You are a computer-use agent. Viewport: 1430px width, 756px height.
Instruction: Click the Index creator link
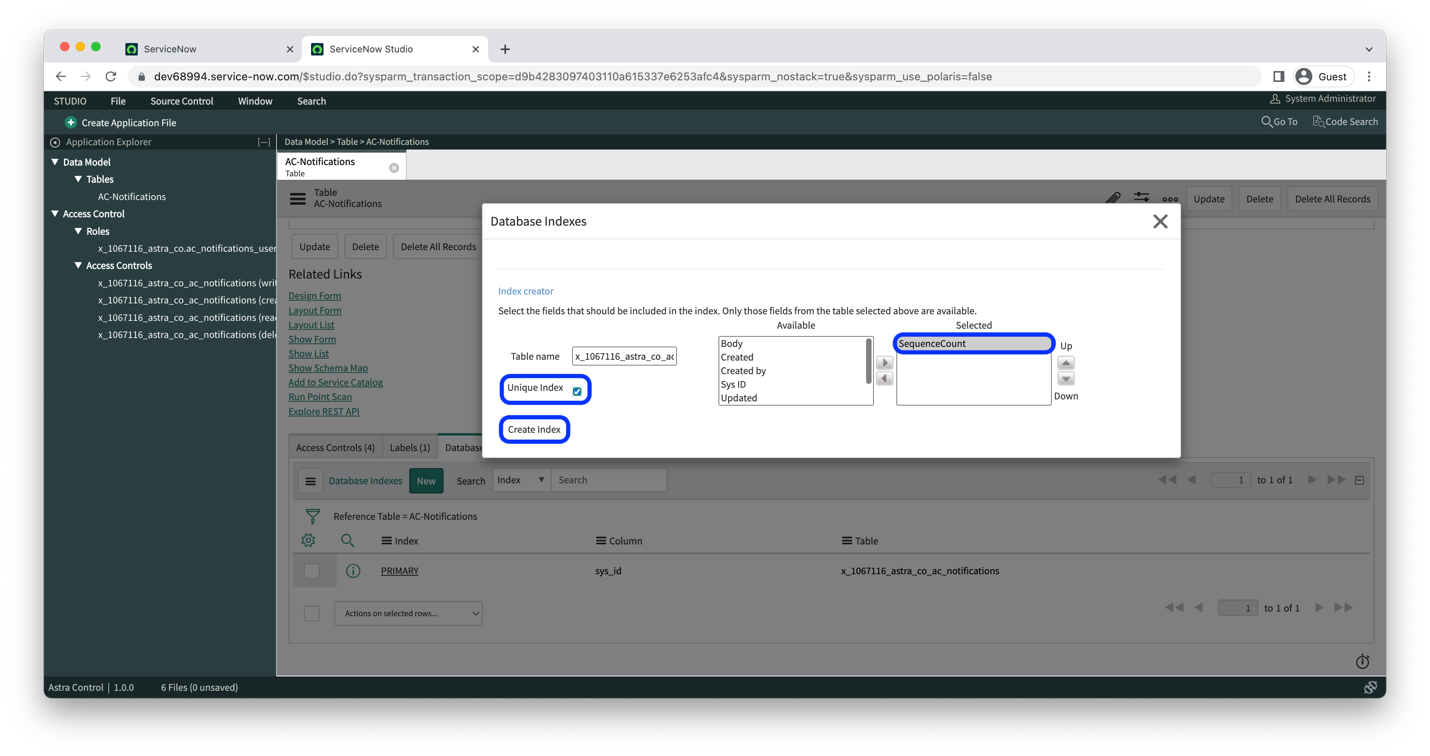pyautogui.click(x=525, y=291)
